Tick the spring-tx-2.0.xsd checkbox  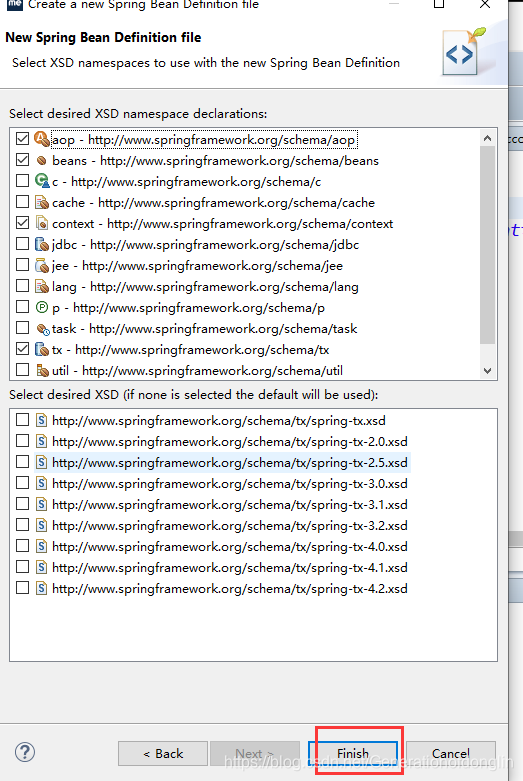coord(22,441)
